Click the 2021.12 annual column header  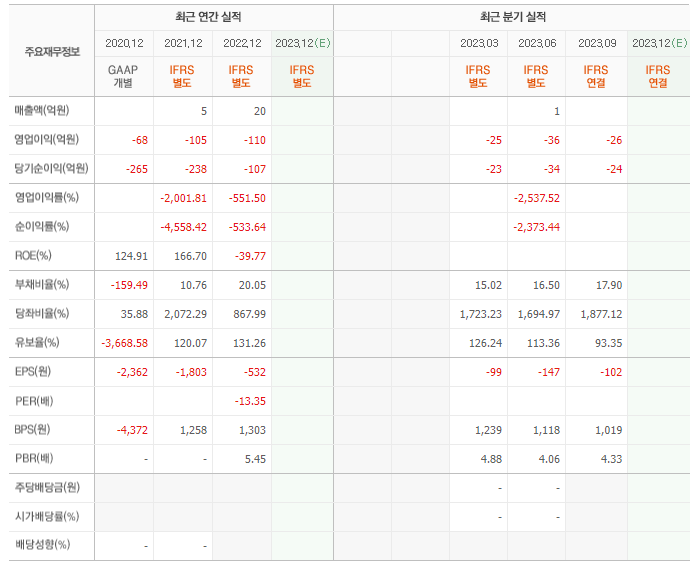pyautogui.click(x=183, y=43)
